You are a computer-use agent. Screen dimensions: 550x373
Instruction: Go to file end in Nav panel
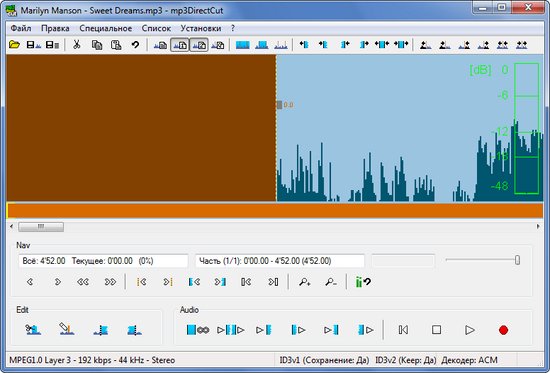[273, 281]
